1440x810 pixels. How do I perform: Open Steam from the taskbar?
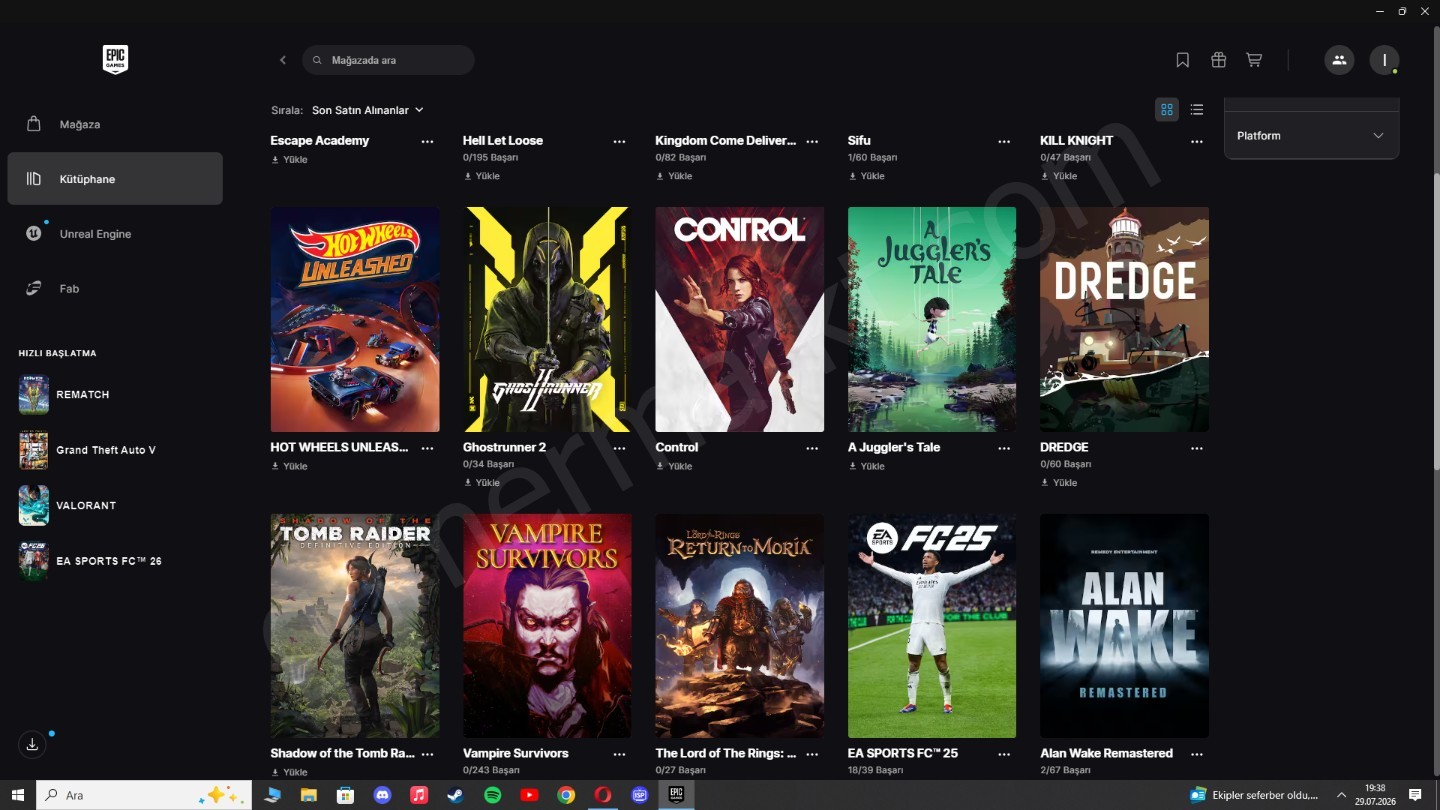[x=455, y=795]
